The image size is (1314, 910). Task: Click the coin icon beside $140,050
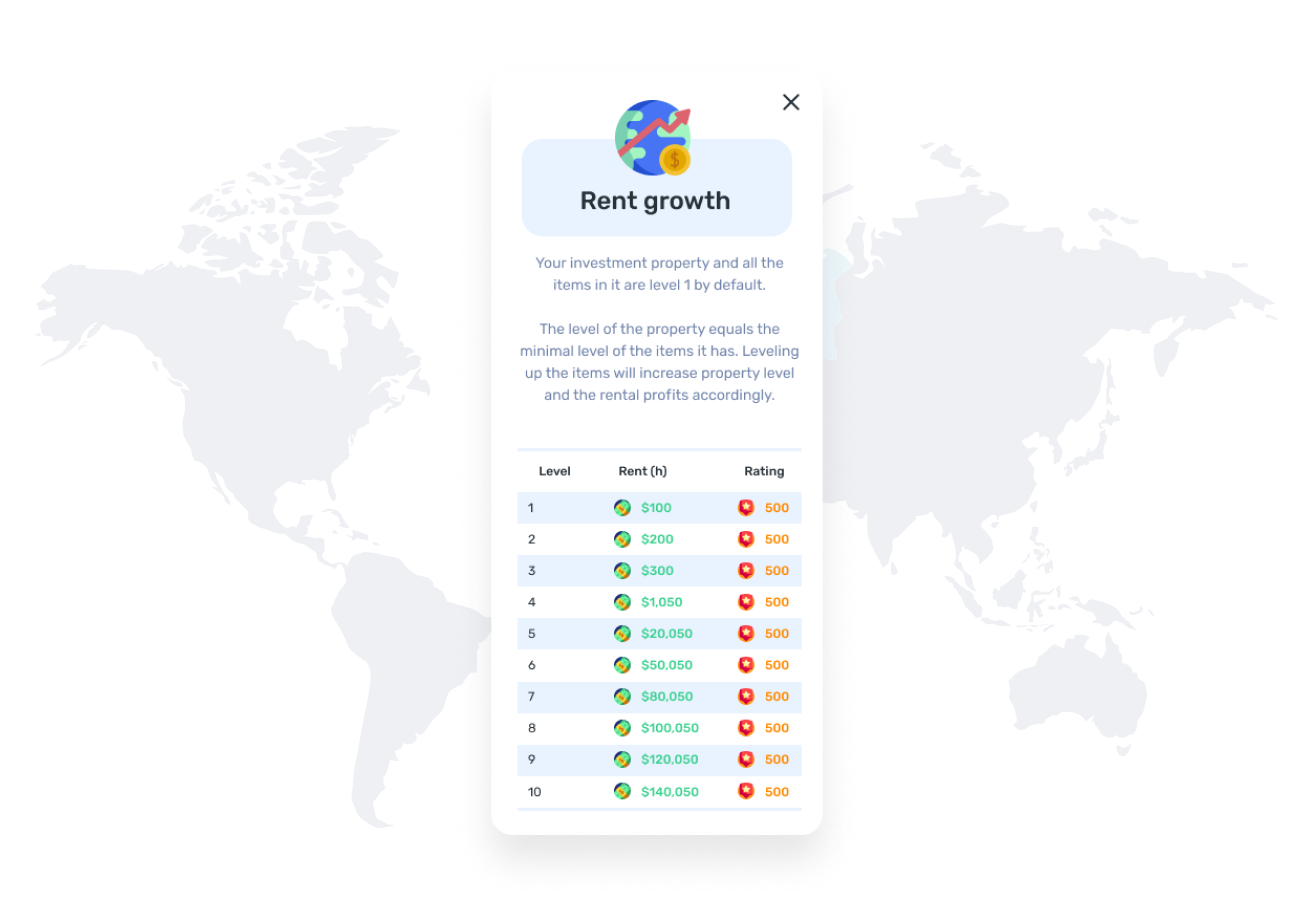click(622, 791)
